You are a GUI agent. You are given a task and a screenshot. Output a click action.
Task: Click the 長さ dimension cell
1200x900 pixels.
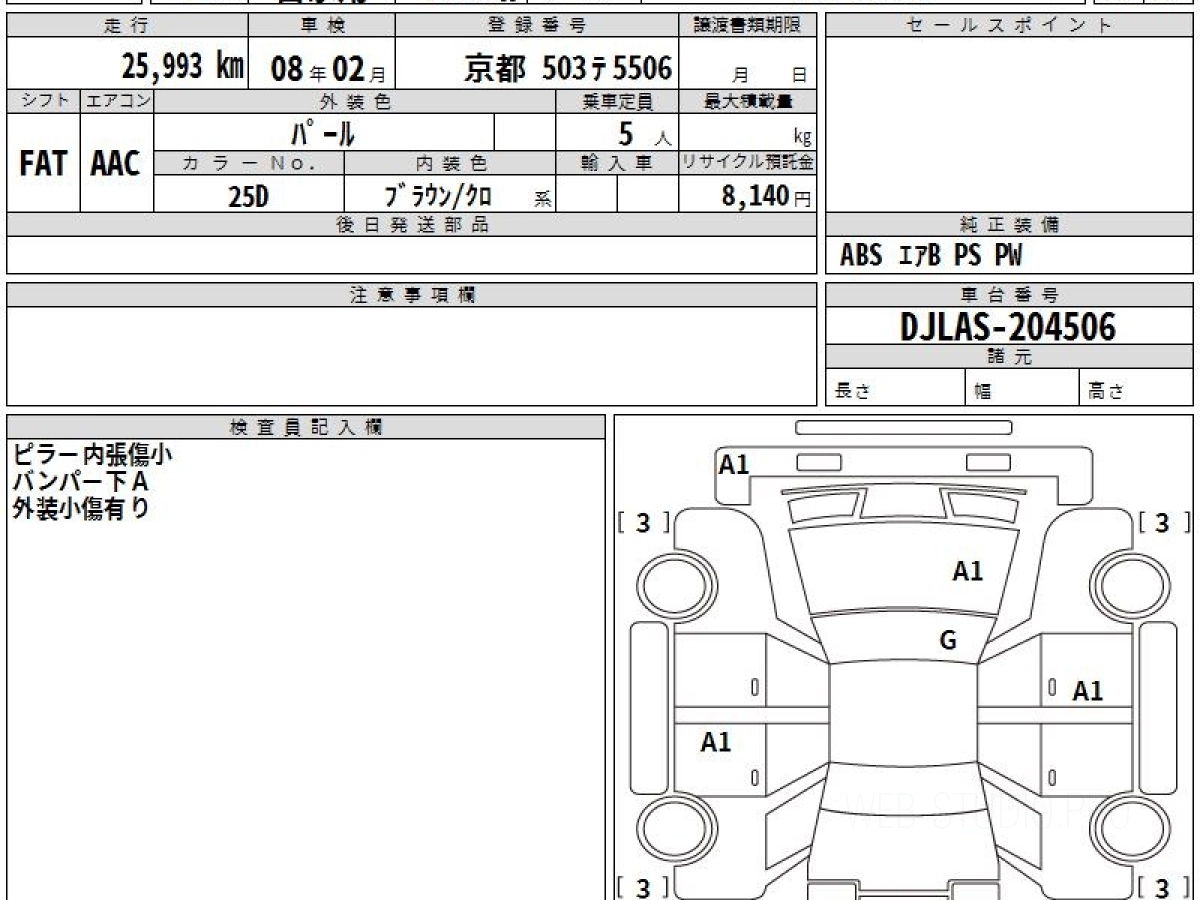click(x=895, y=388)
